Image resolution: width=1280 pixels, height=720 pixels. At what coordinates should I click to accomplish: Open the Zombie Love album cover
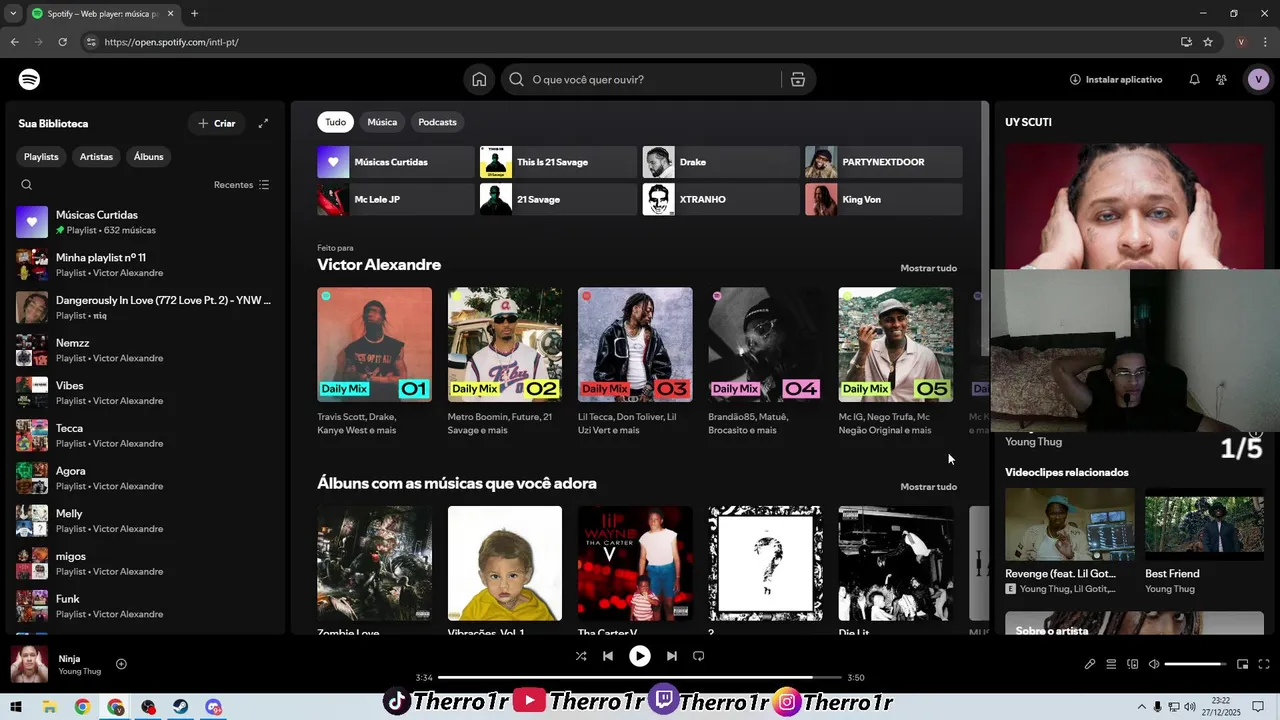coord(375,563)
